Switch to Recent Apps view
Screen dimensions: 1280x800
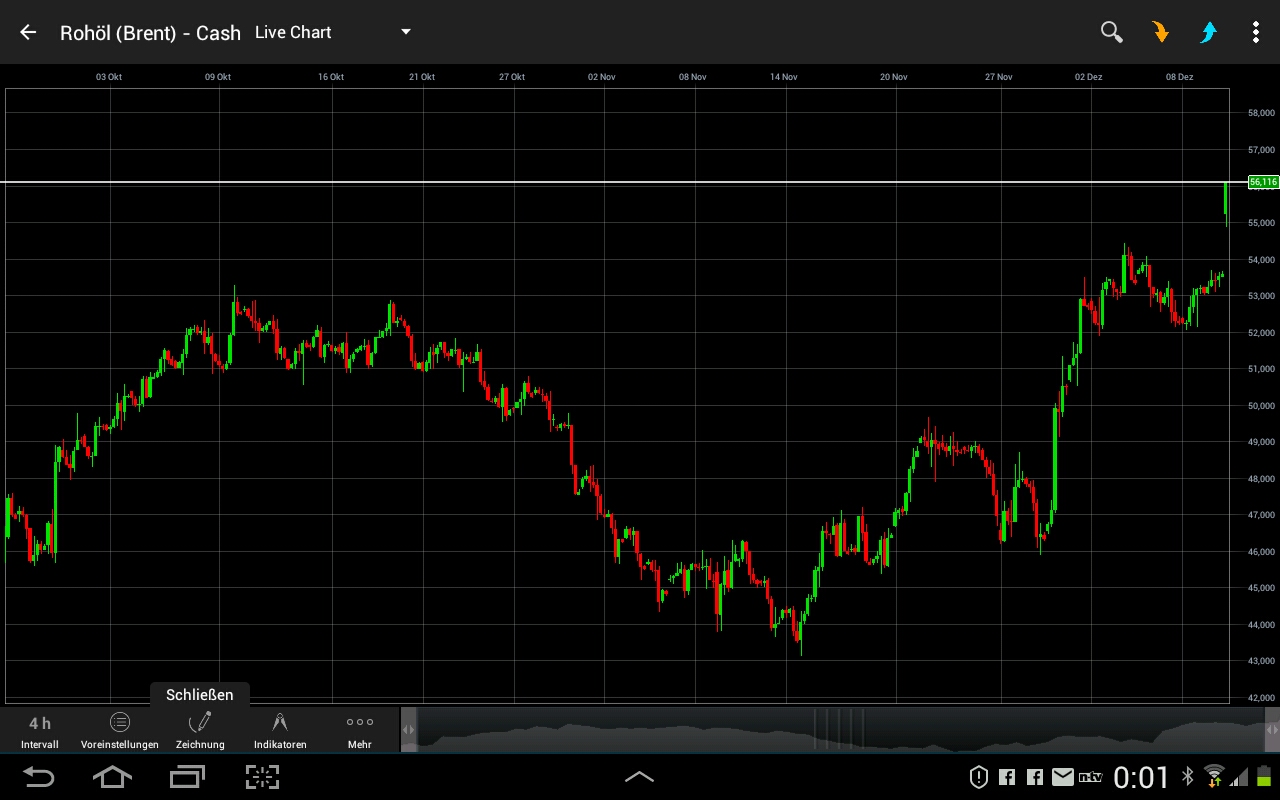point(187,777)
